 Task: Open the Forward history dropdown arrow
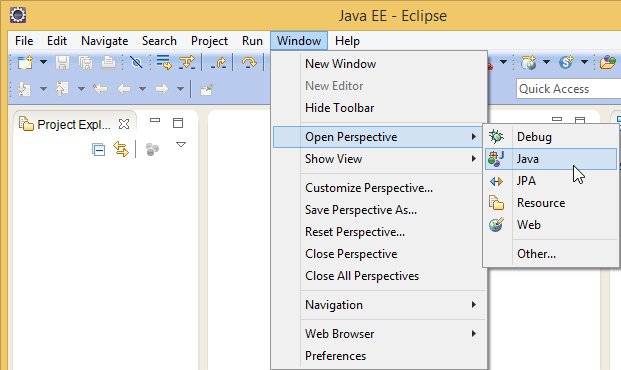click(x=180, y=89)
